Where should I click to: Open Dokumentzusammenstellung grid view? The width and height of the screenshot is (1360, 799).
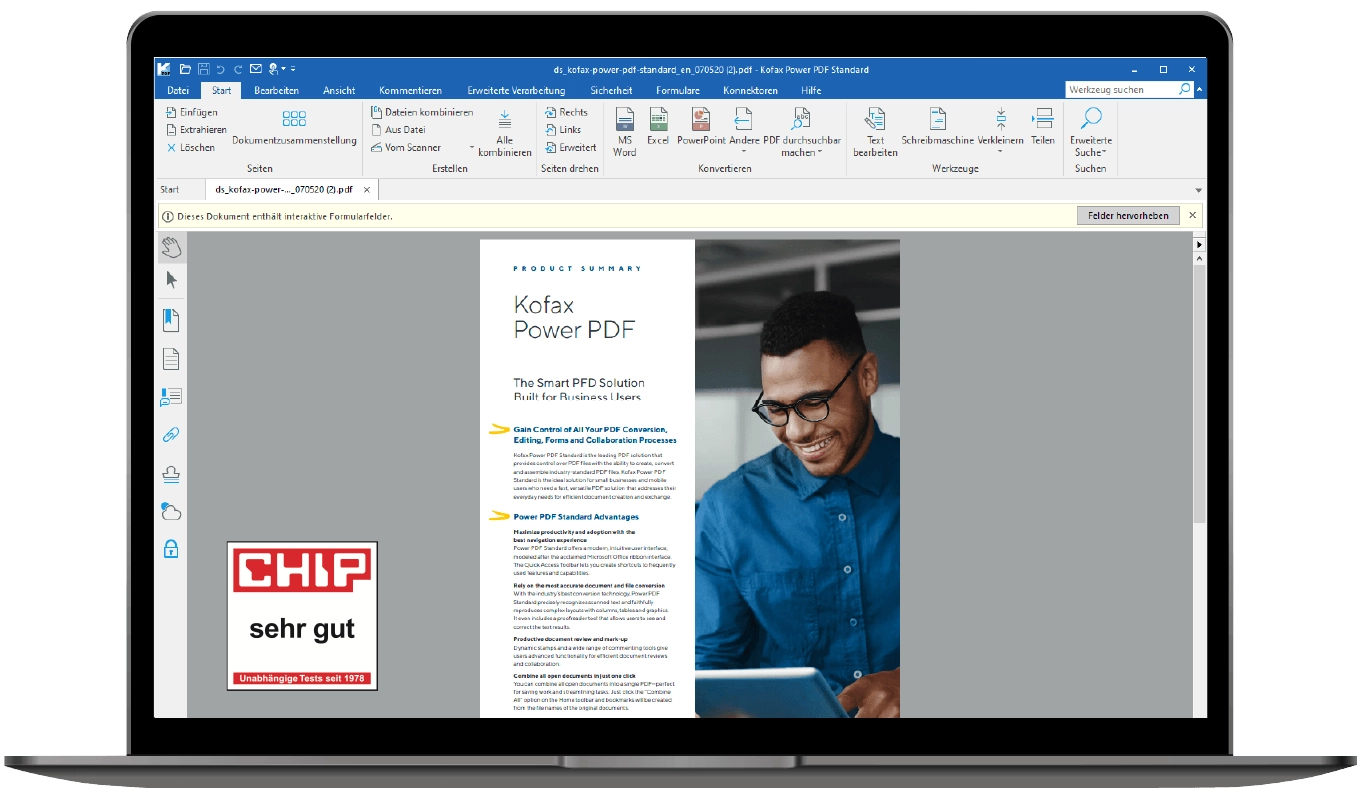[294, 128]
